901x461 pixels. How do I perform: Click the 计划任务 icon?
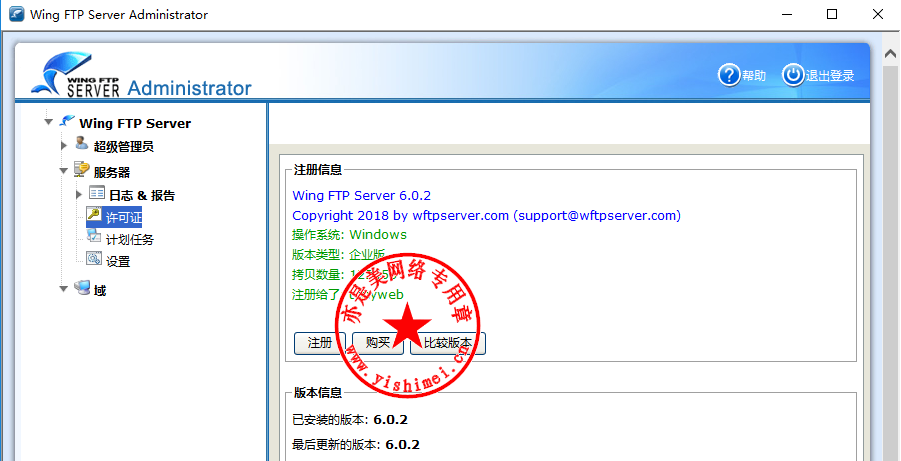(x=94, y=236)
